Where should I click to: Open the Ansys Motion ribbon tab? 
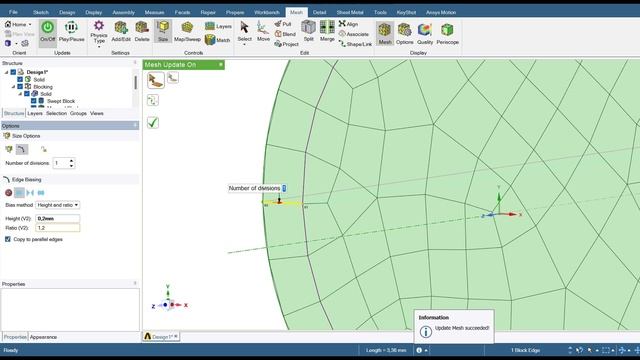[x=441, y=12]
